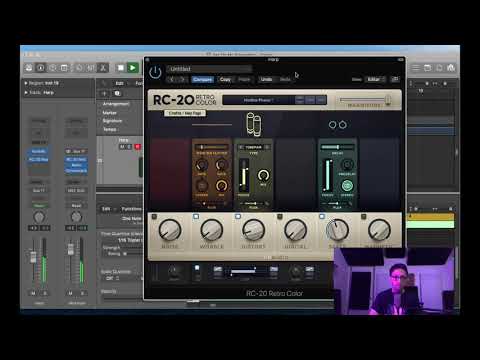Screen dimensions: 480x360
Task: Select the Marker global track
Action: coord(109,113)
